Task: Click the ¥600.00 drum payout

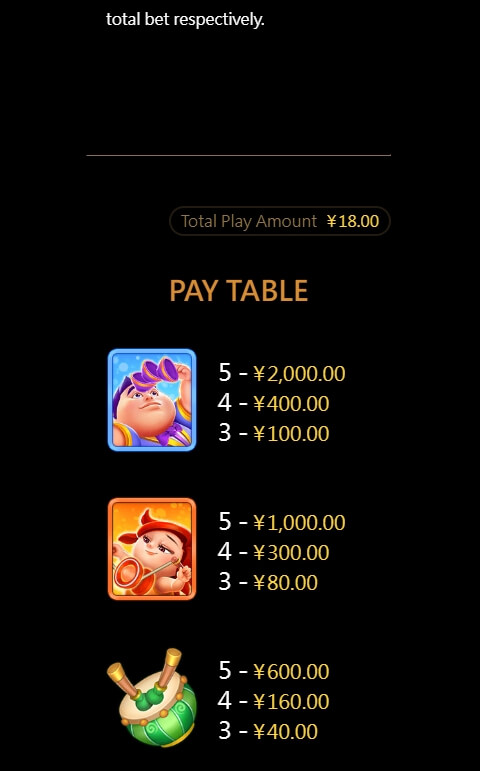Action: [x=291, y=672]
